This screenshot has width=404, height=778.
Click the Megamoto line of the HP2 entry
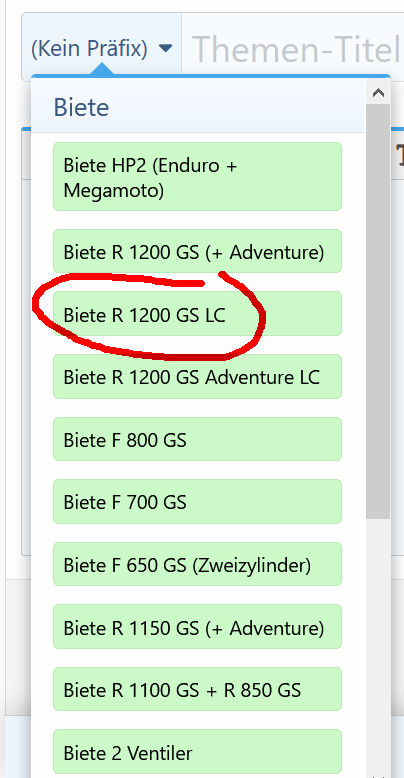114,190
